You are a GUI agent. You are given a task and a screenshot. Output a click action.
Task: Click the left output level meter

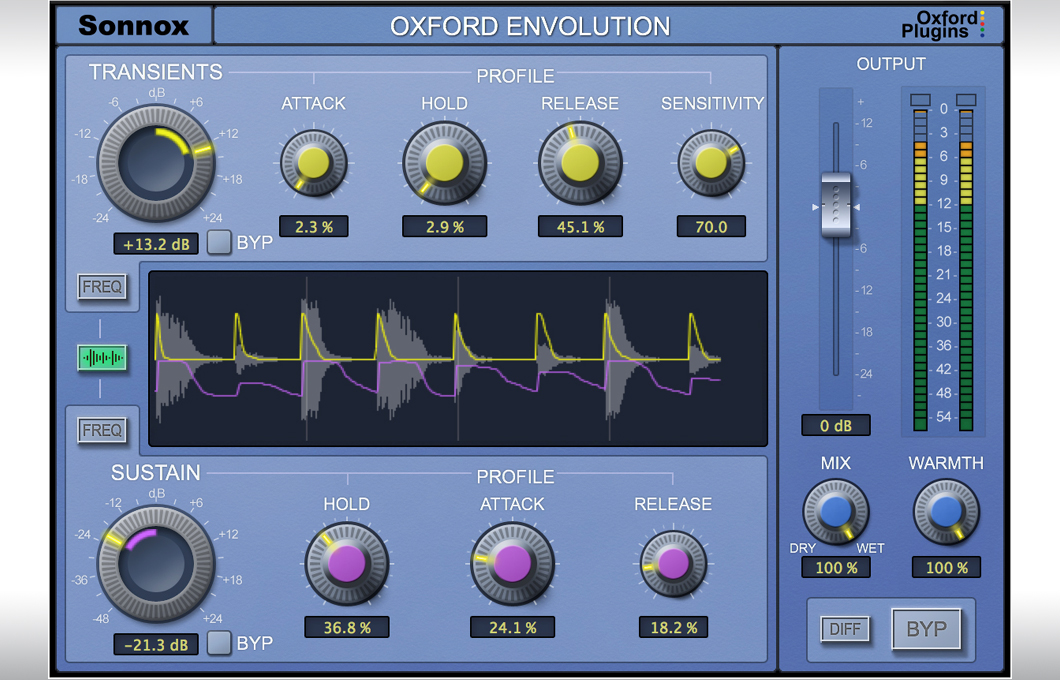click(920, 270)
